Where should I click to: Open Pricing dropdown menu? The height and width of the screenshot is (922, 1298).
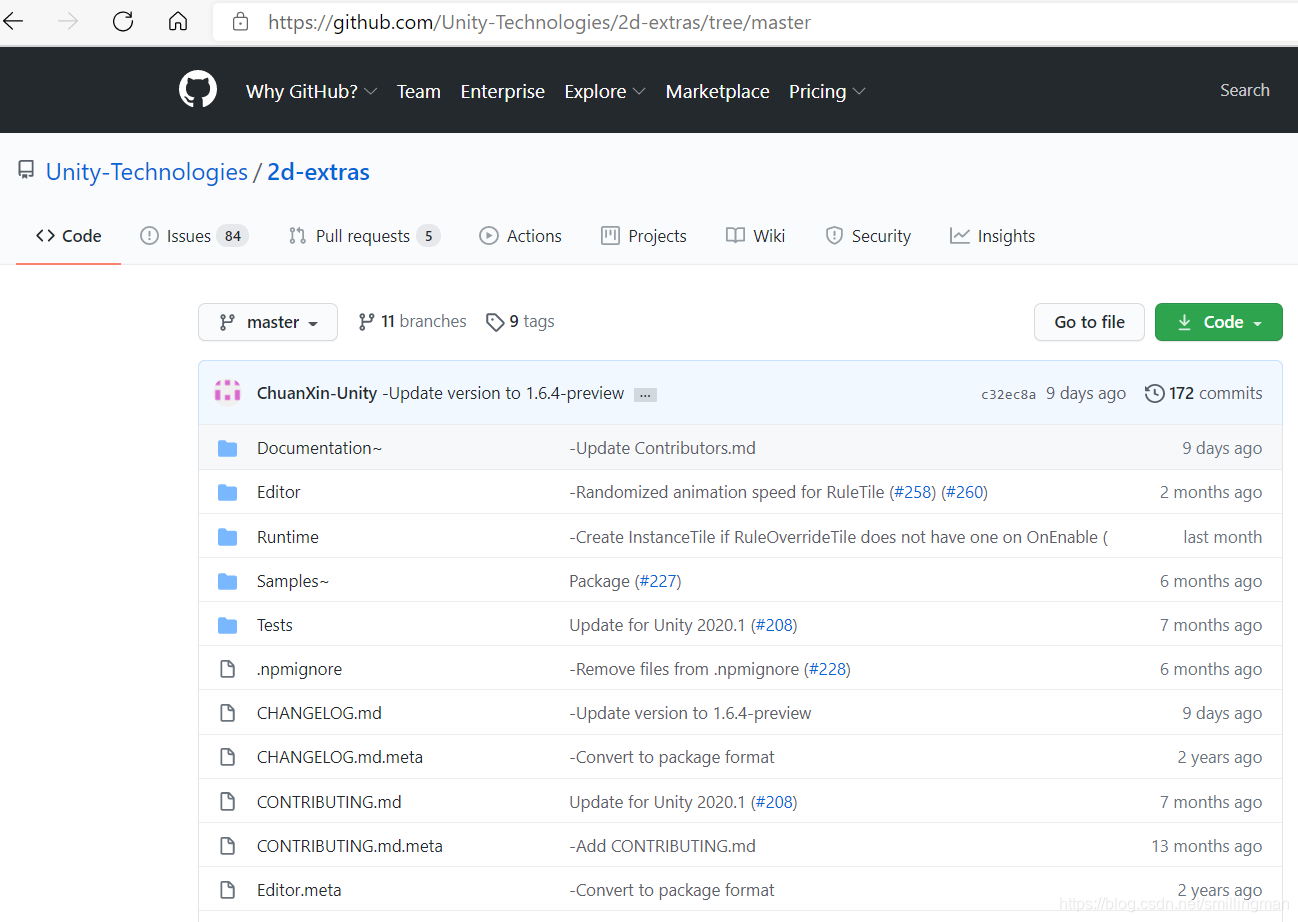click(827, 91)
